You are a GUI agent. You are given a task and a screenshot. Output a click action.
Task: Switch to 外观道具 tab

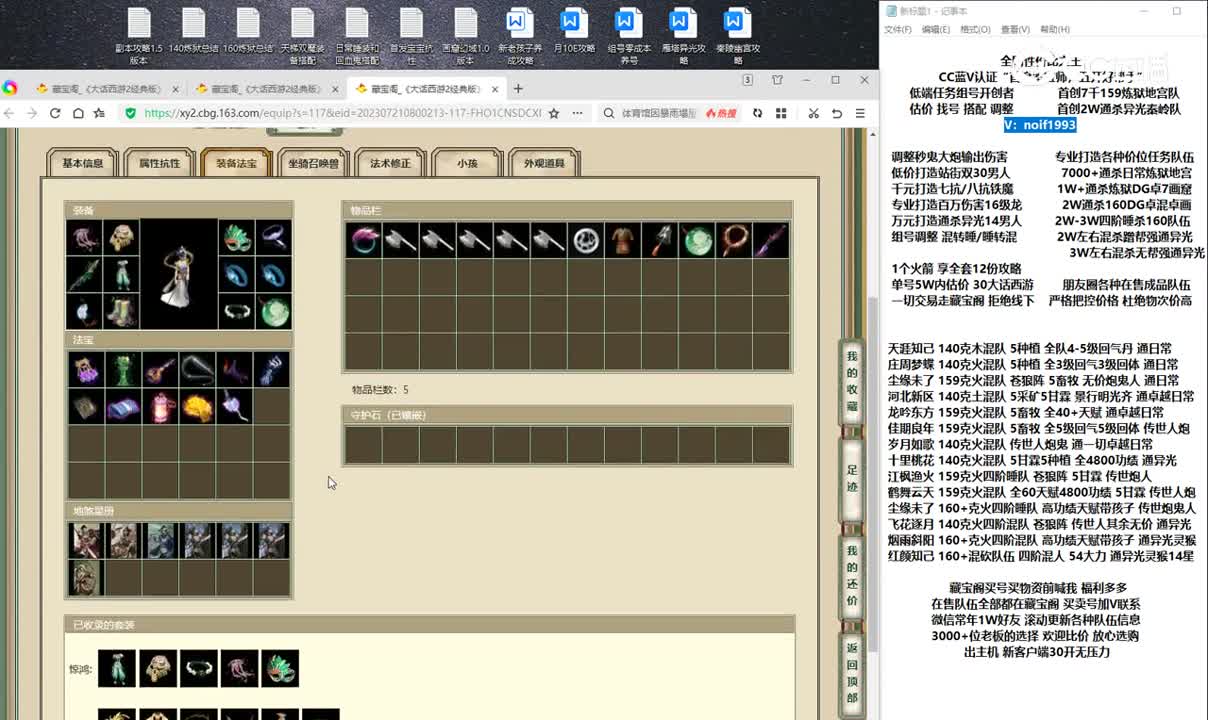point(544,163)
